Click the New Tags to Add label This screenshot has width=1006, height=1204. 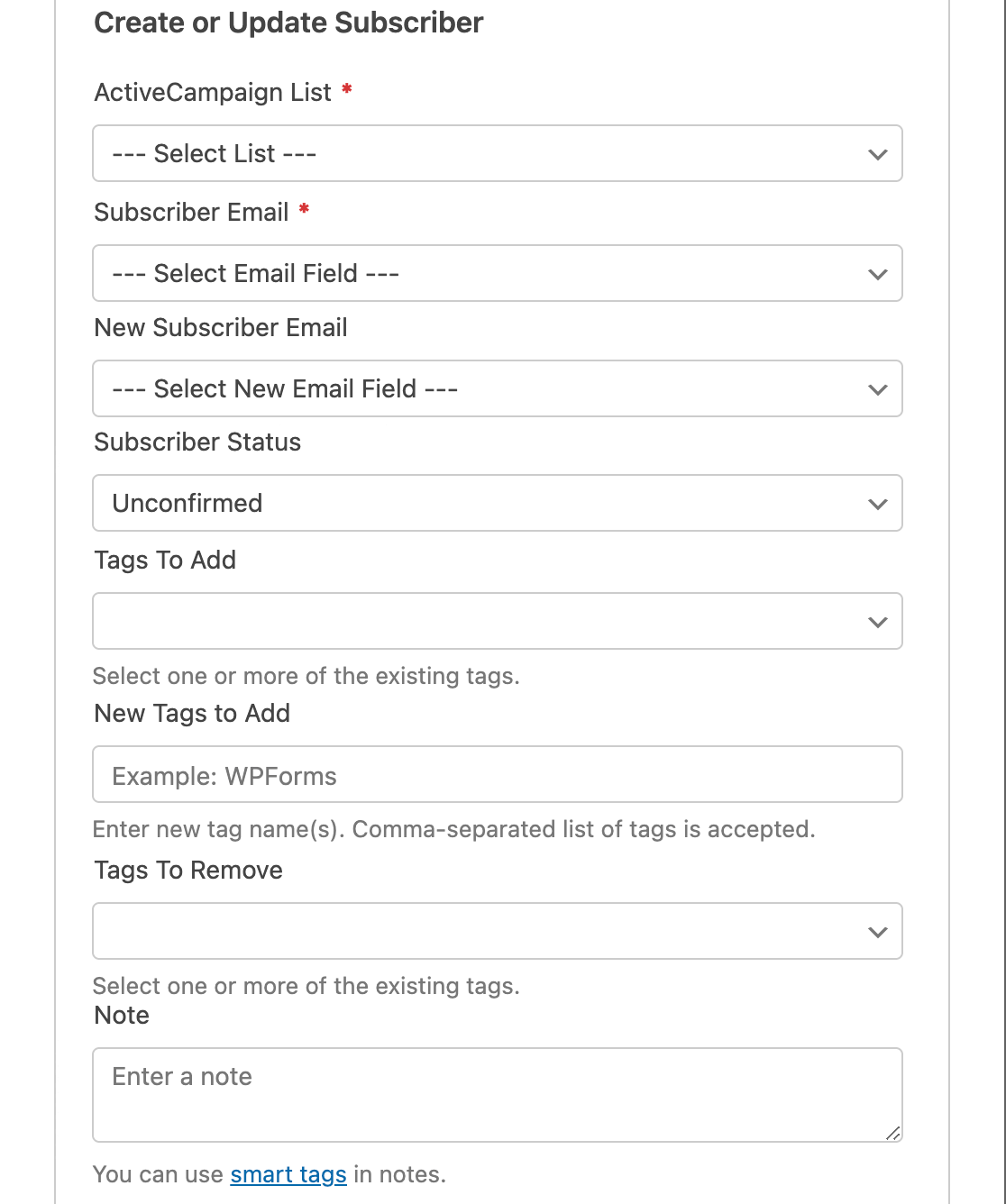(192, 714)
